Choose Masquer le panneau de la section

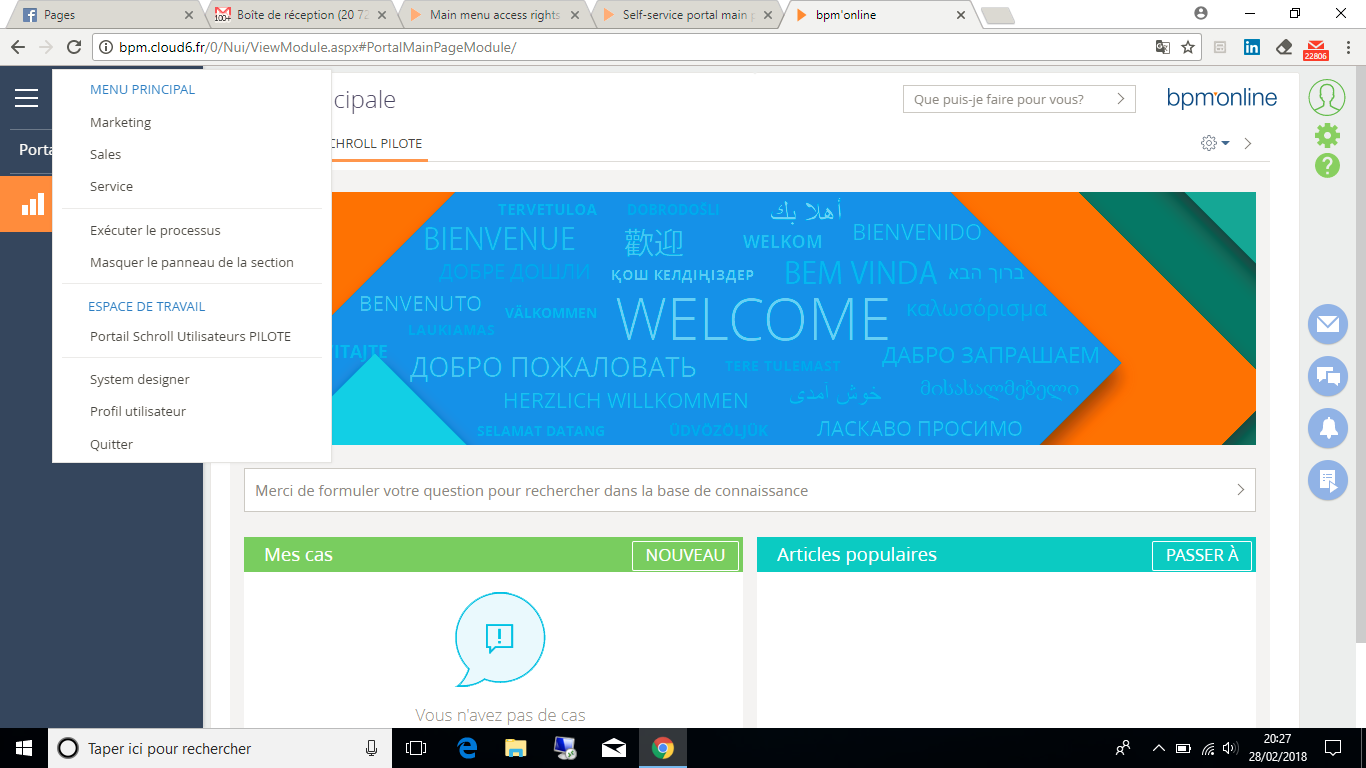(x=192, y=262)
